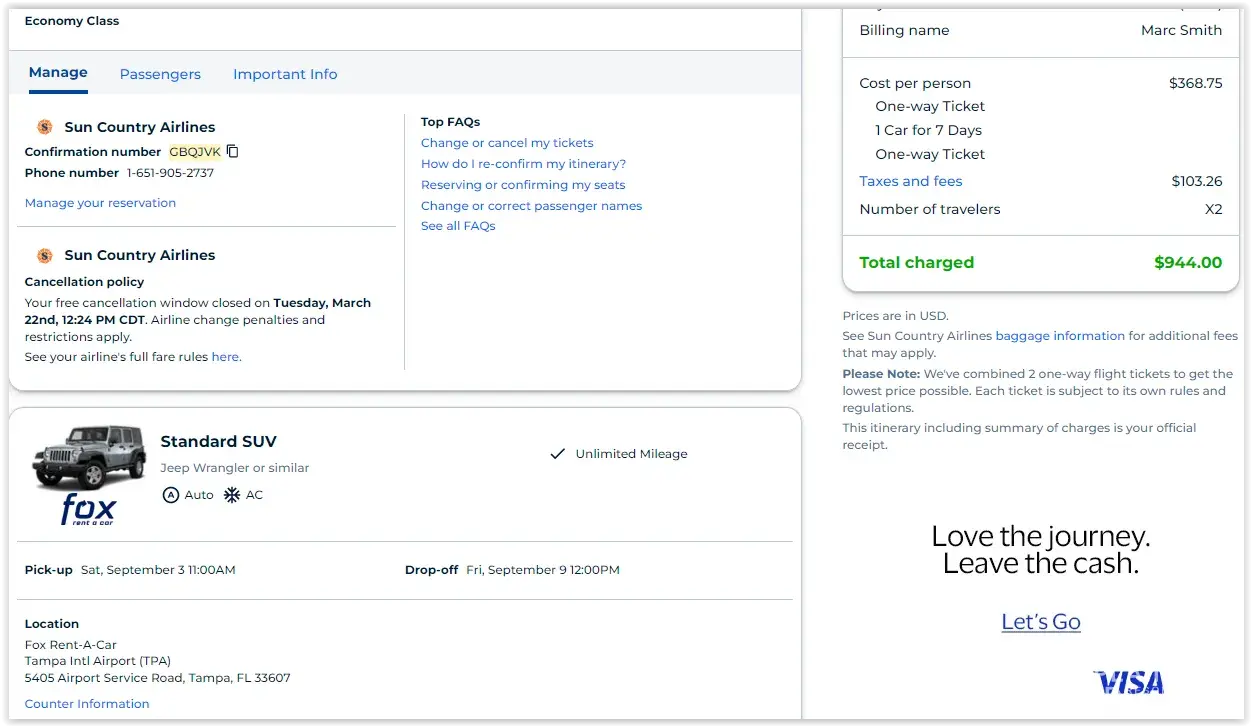Copy the confirmation number GBQJVK icon
Image resolution: width=1252 pixels, height=727 pixels.
[233, 152]
